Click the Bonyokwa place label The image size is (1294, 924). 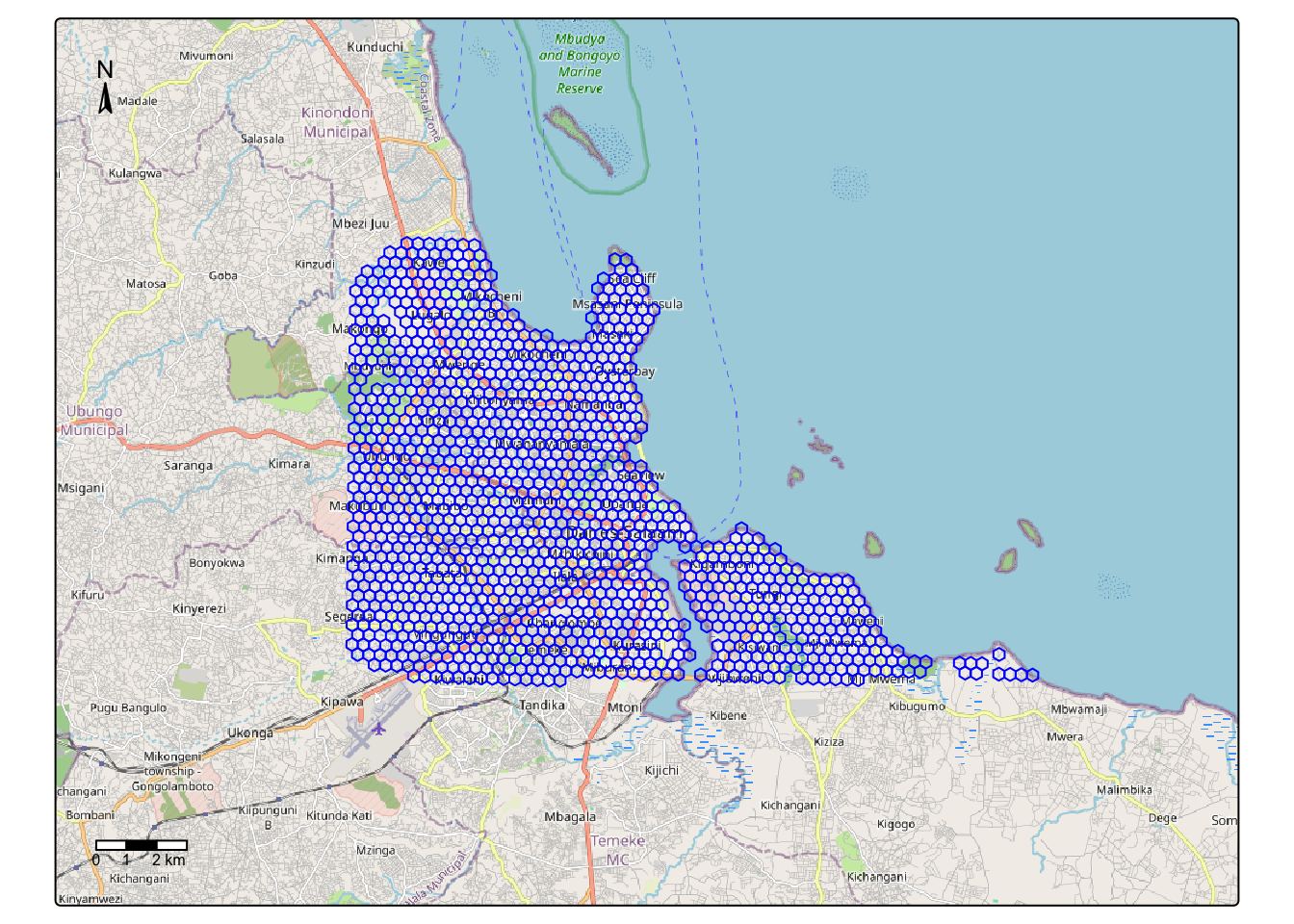click(217, 563)
